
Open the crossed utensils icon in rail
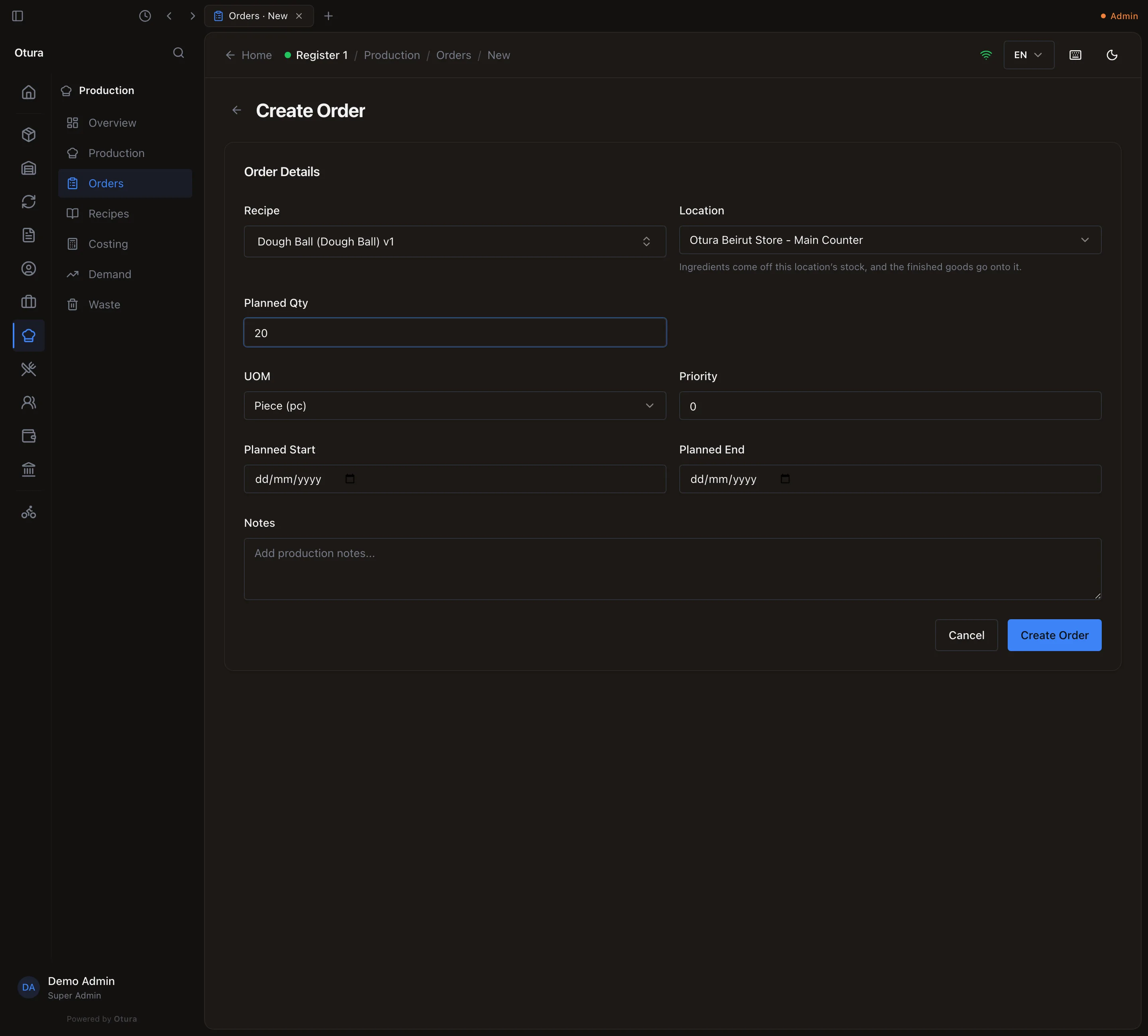click(x=28, y=369)
